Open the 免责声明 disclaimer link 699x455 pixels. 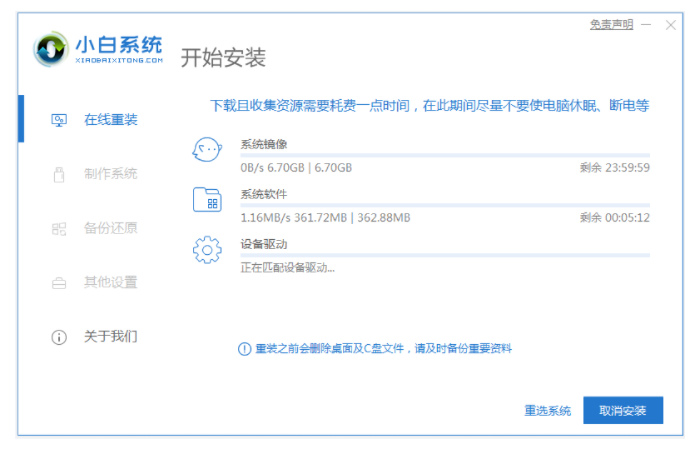[610, 24]
